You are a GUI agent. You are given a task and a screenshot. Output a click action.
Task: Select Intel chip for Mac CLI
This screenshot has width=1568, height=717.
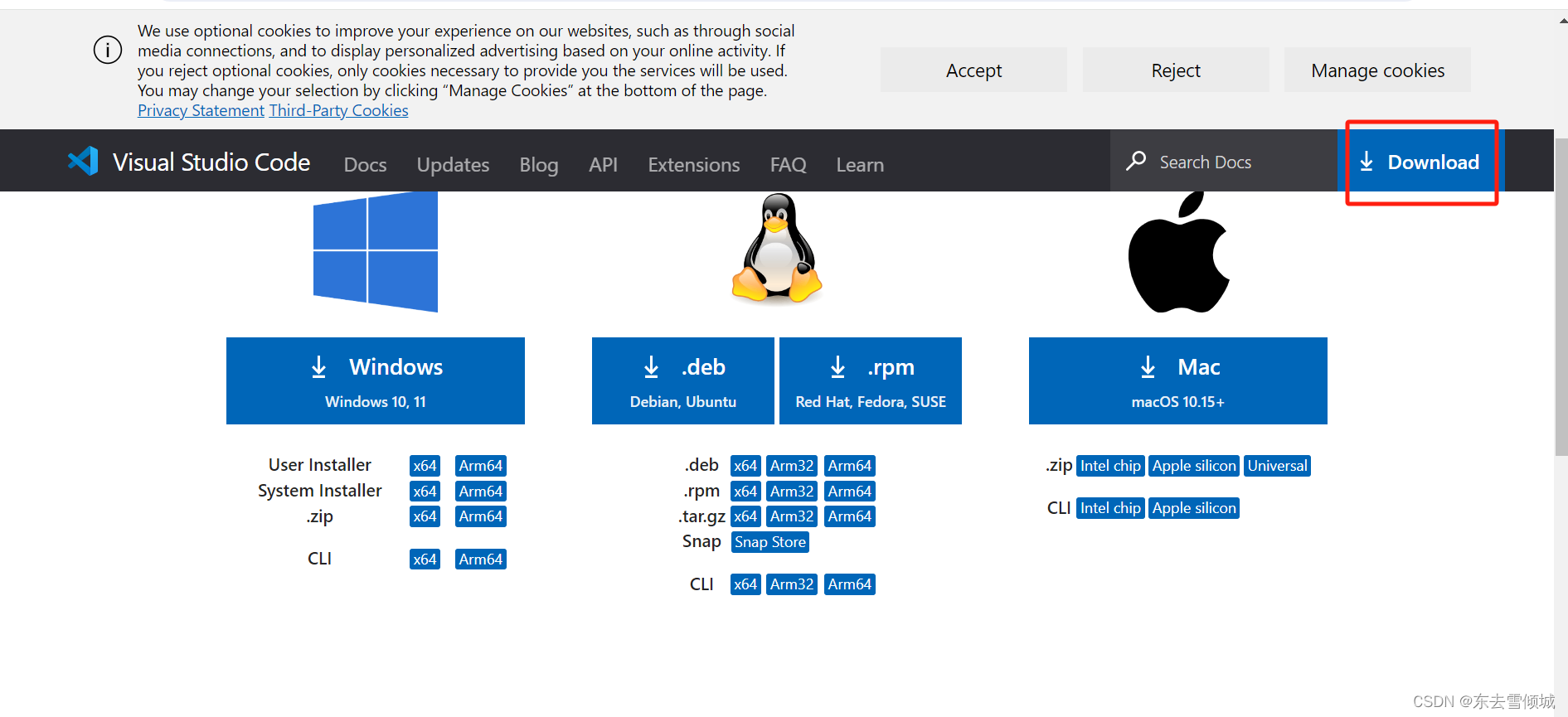pyautogui.click(x=1110, y=508)
